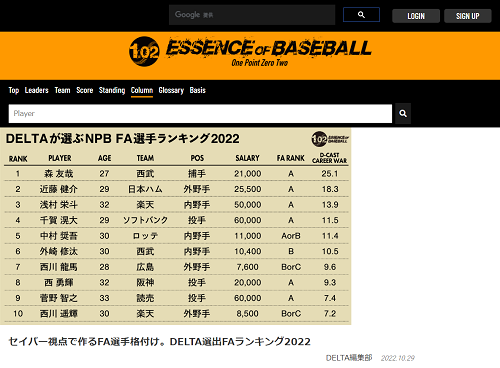The height and width of the screenshot is (368, 500).
Task: Open the Column menu item
Action: pyautogui.click(x=142, y=90)
